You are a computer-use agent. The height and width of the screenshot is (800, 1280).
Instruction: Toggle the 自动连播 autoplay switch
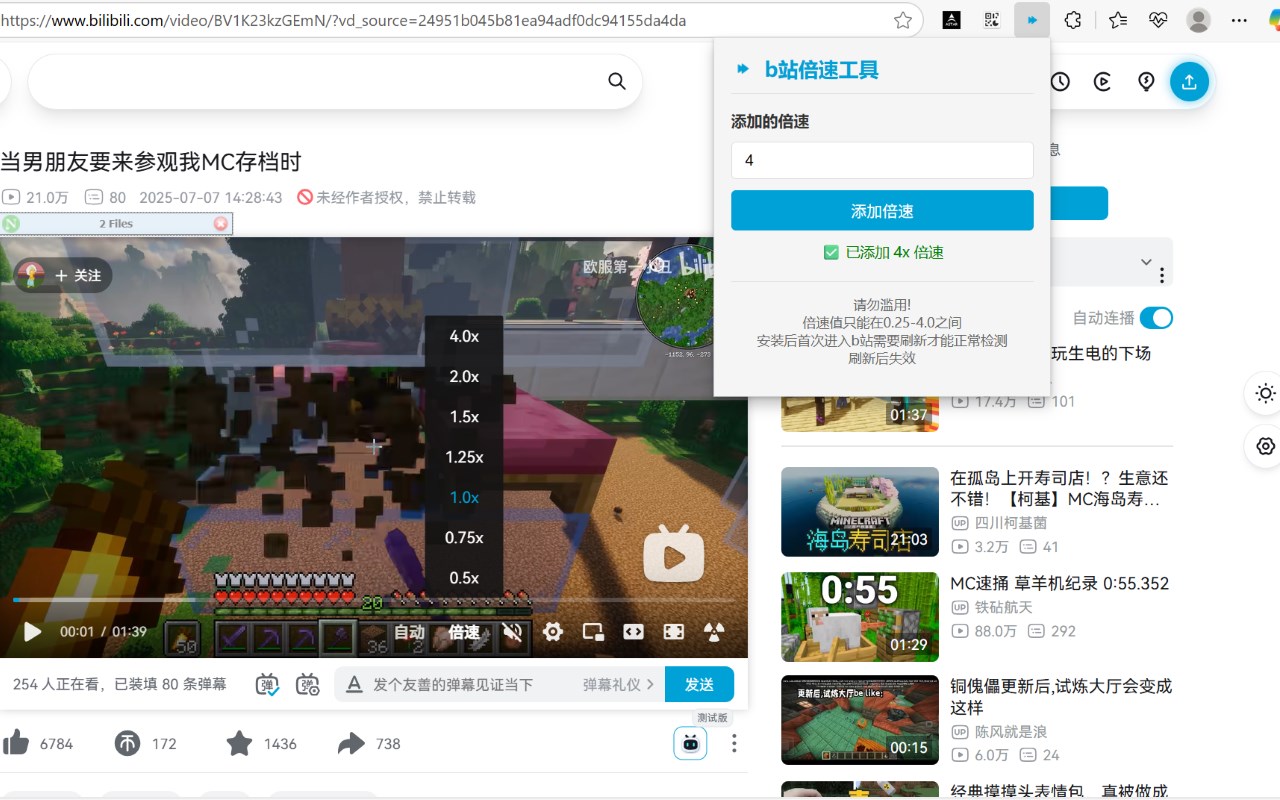[x=1156, y=318]
